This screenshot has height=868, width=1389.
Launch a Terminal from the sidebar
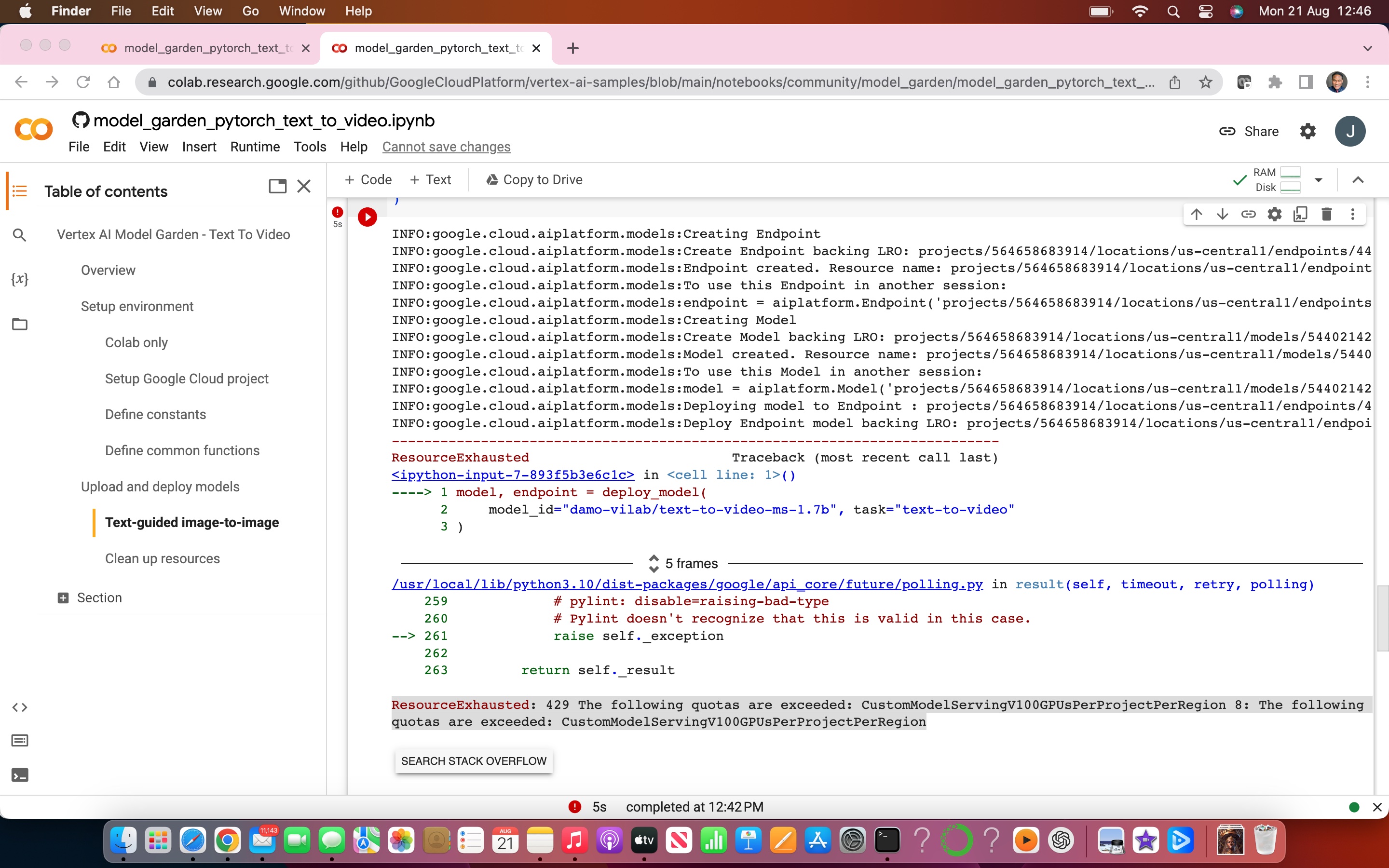(20, 774)
